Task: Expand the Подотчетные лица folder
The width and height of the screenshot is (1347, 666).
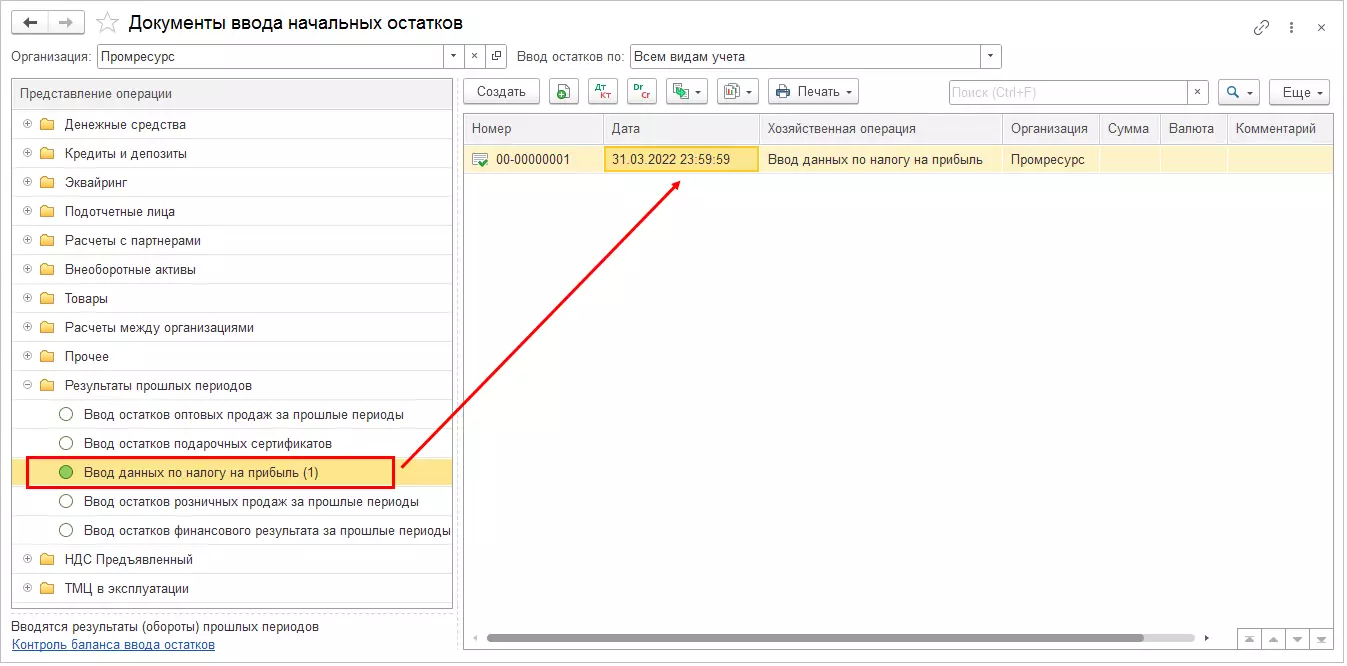Action: pyautogui.click(x=27, y=212)
